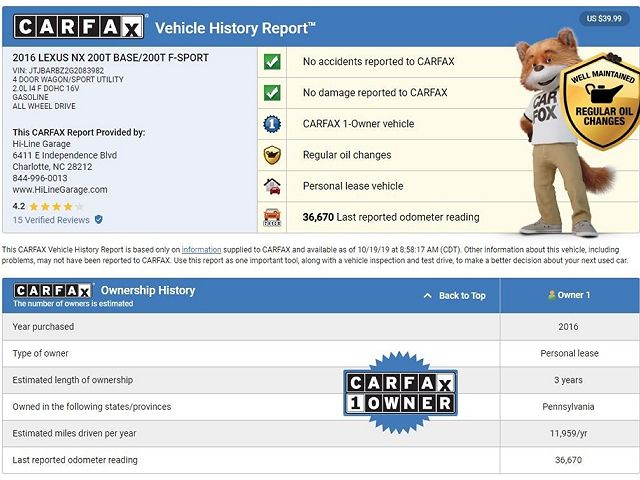Viewport: 640px width, 480px height.
Task: Click the CARFAX 1-Owner blue ribbon icon
Action: coord(271,124)
